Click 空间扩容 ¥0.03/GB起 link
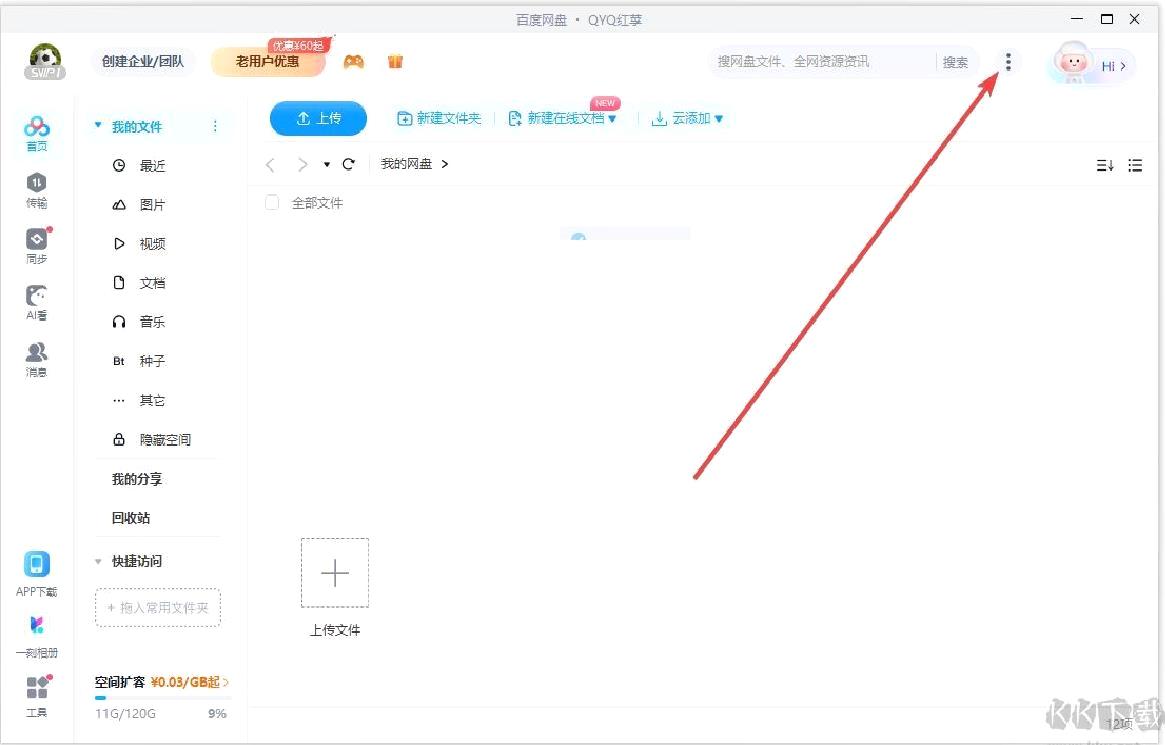Image resolution: width=1165 pixels, height=745 pixels. click(x=162, y=682)
